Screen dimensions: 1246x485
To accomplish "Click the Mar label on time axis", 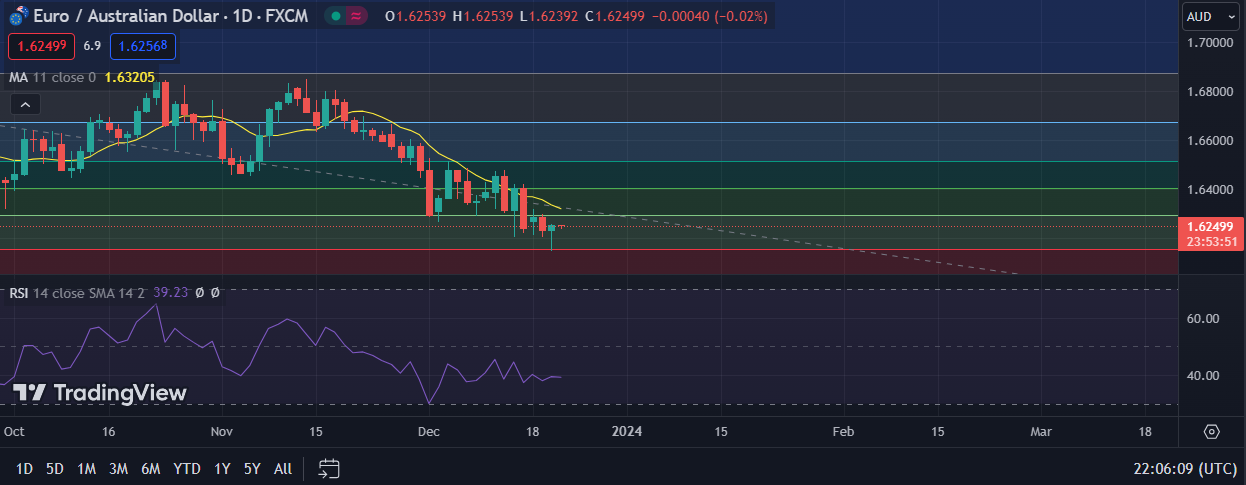I will coord(1041,432).
